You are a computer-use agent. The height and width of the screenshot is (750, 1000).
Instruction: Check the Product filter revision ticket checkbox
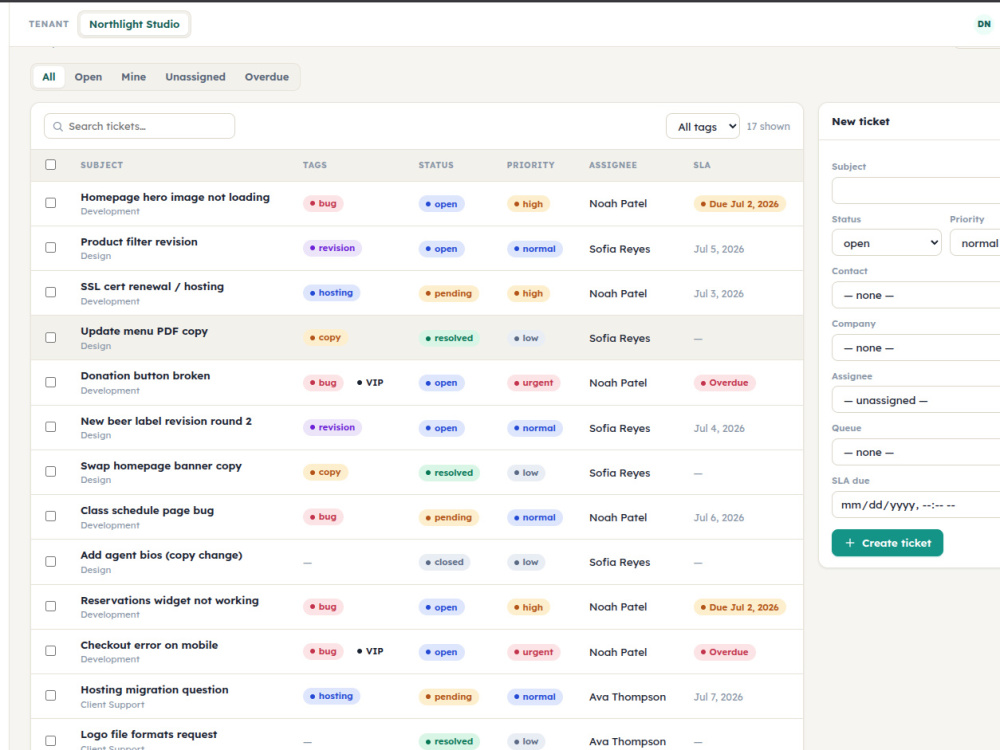(x=50, y=247)
